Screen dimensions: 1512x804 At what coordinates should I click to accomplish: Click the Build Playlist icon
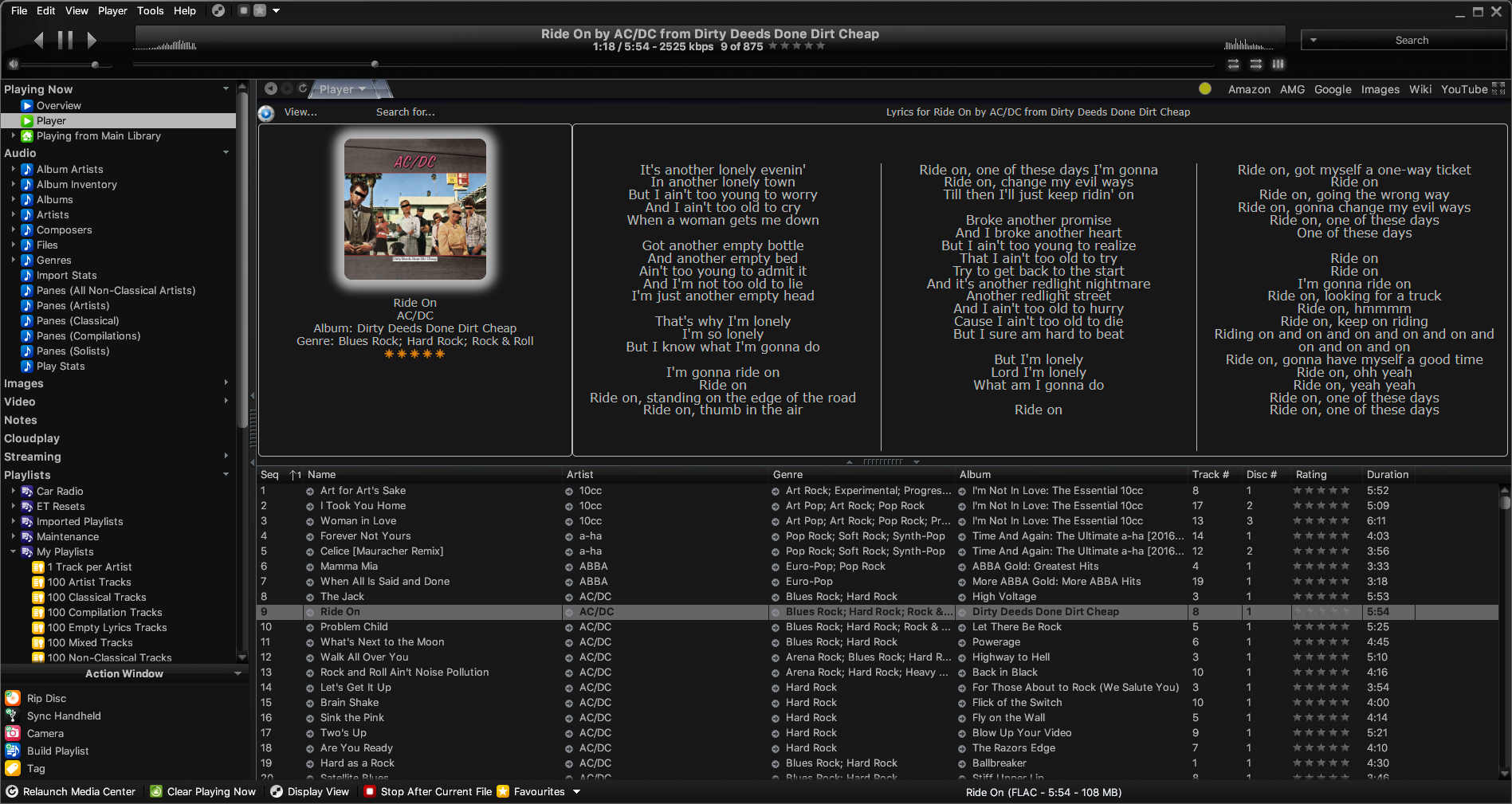click(13, 751)
